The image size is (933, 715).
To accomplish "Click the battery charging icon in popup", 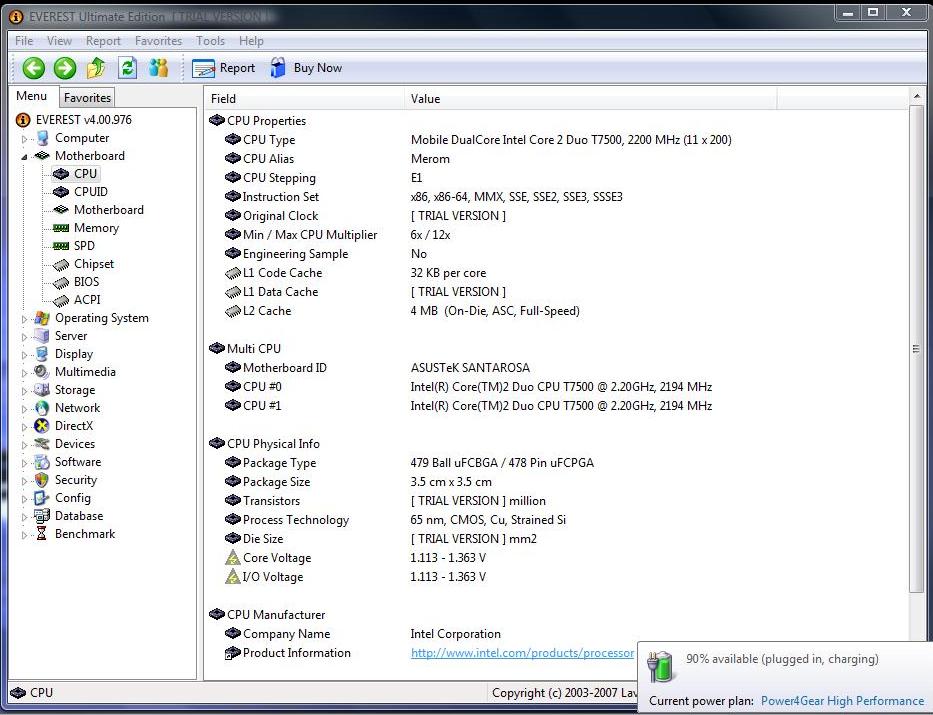I will coord(660,666).
